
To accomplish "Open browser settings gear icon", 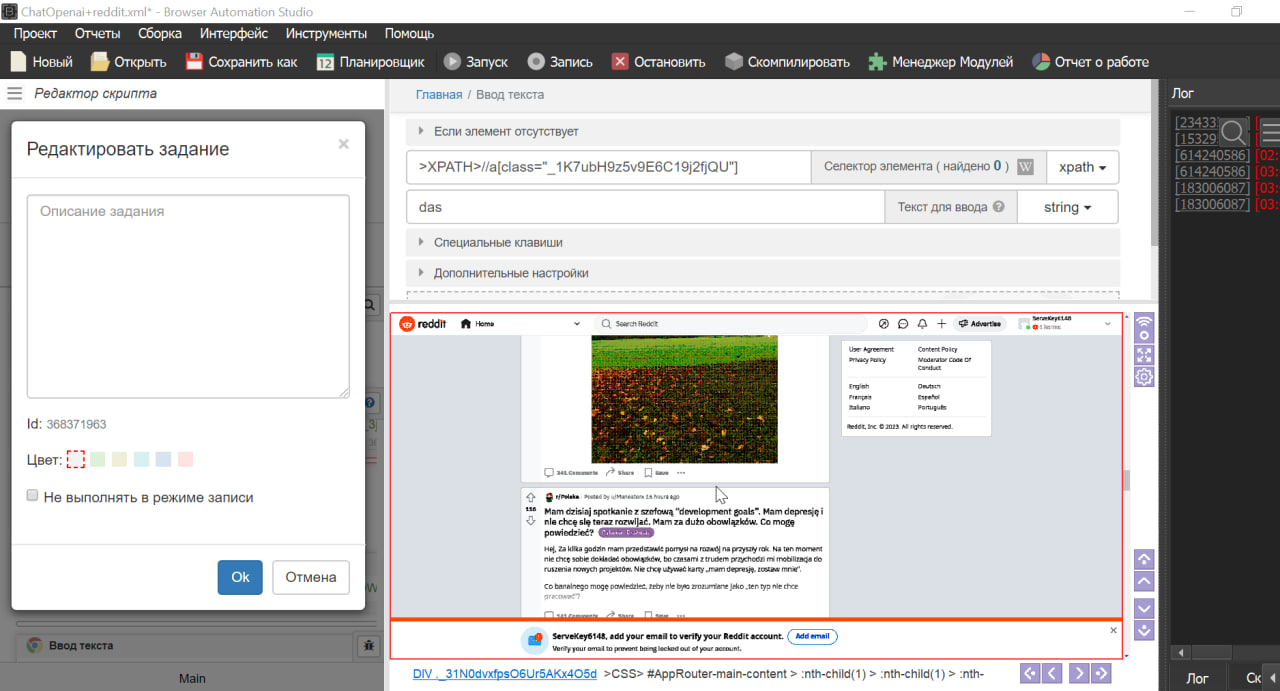I will 1144,377.
